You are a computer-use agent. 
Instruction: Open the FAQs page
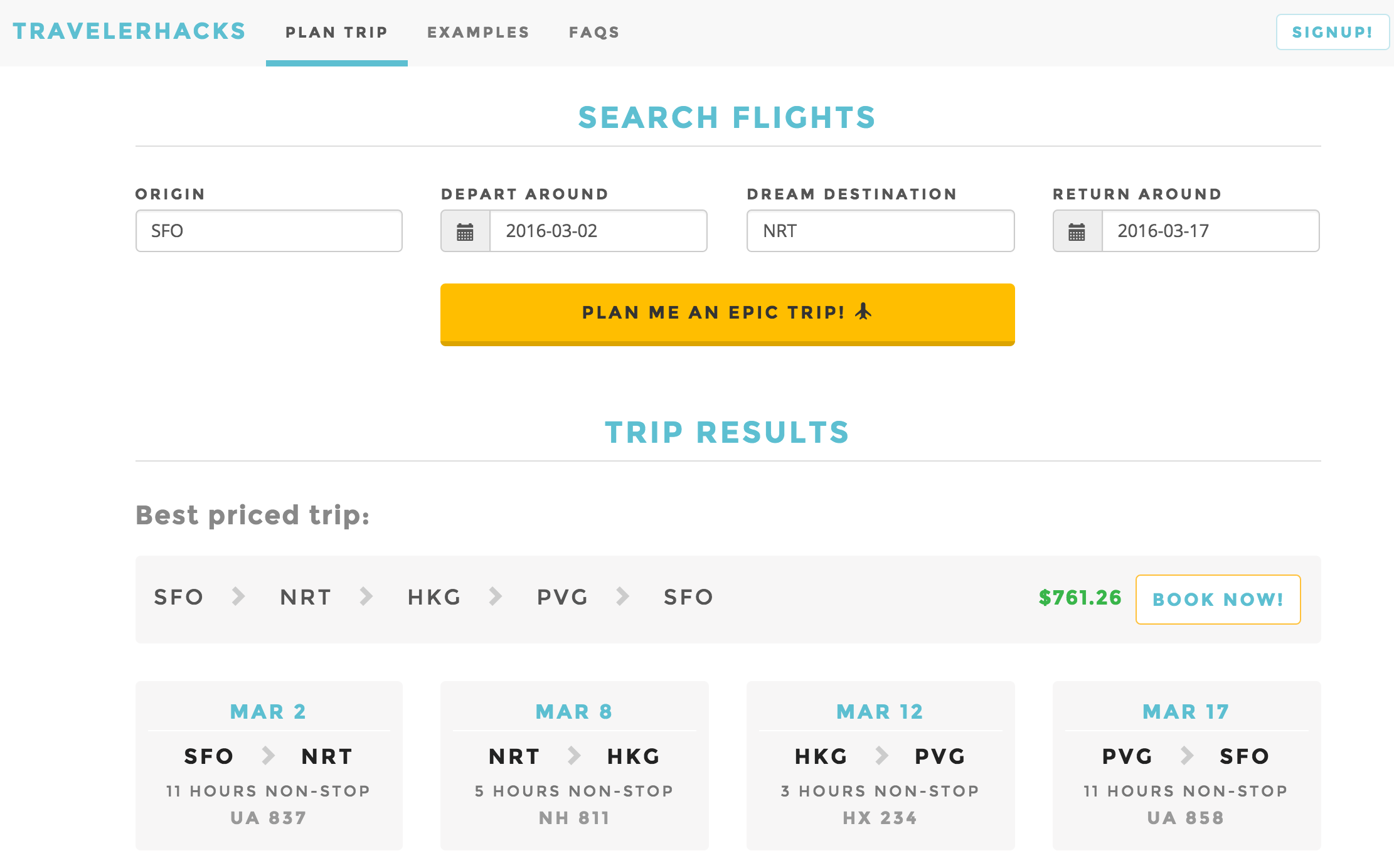pyautogui.click(x=594, y=33)
